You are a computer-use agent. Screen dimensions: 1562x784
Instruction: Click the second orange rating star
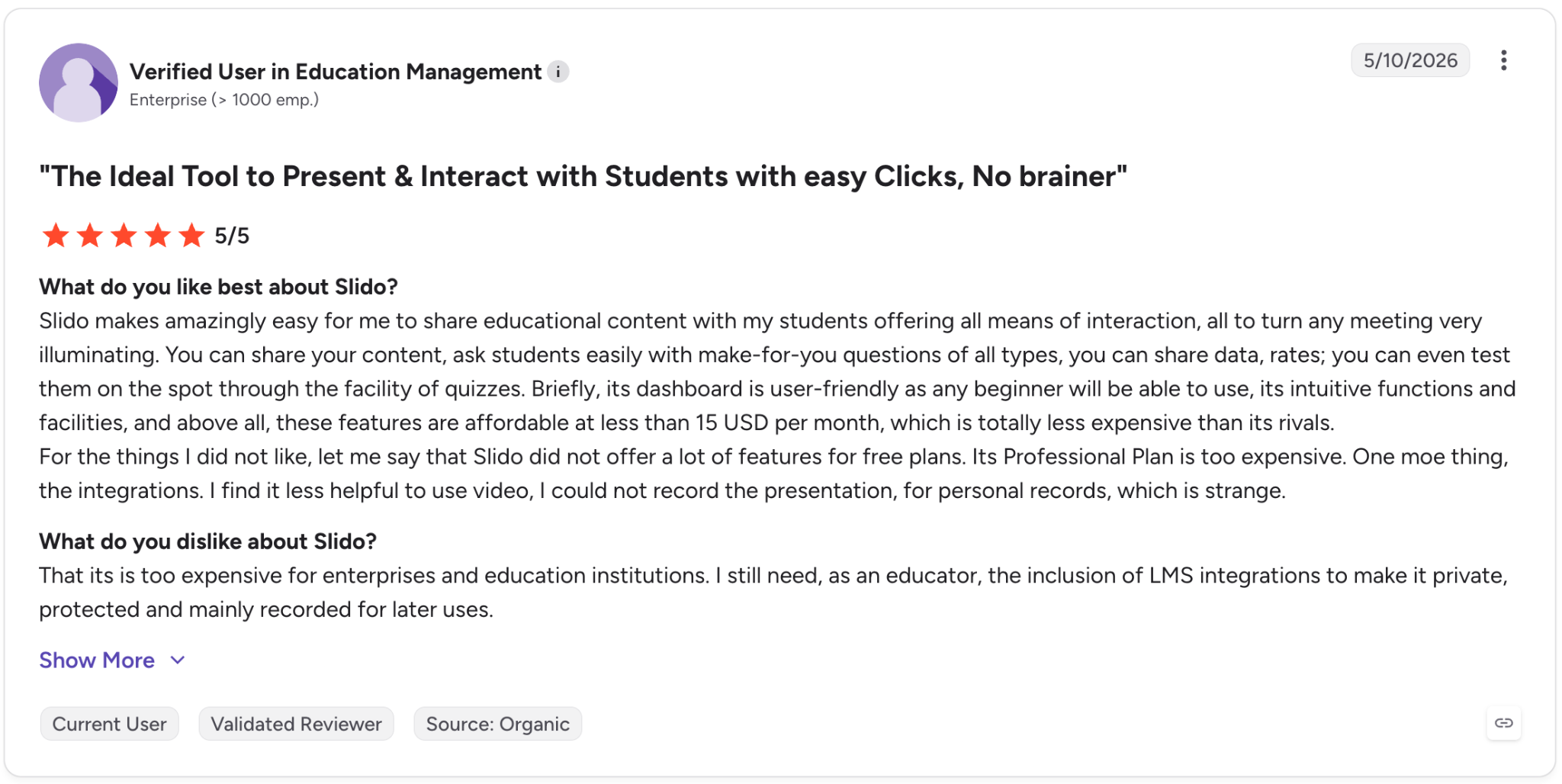click(90, 236)
